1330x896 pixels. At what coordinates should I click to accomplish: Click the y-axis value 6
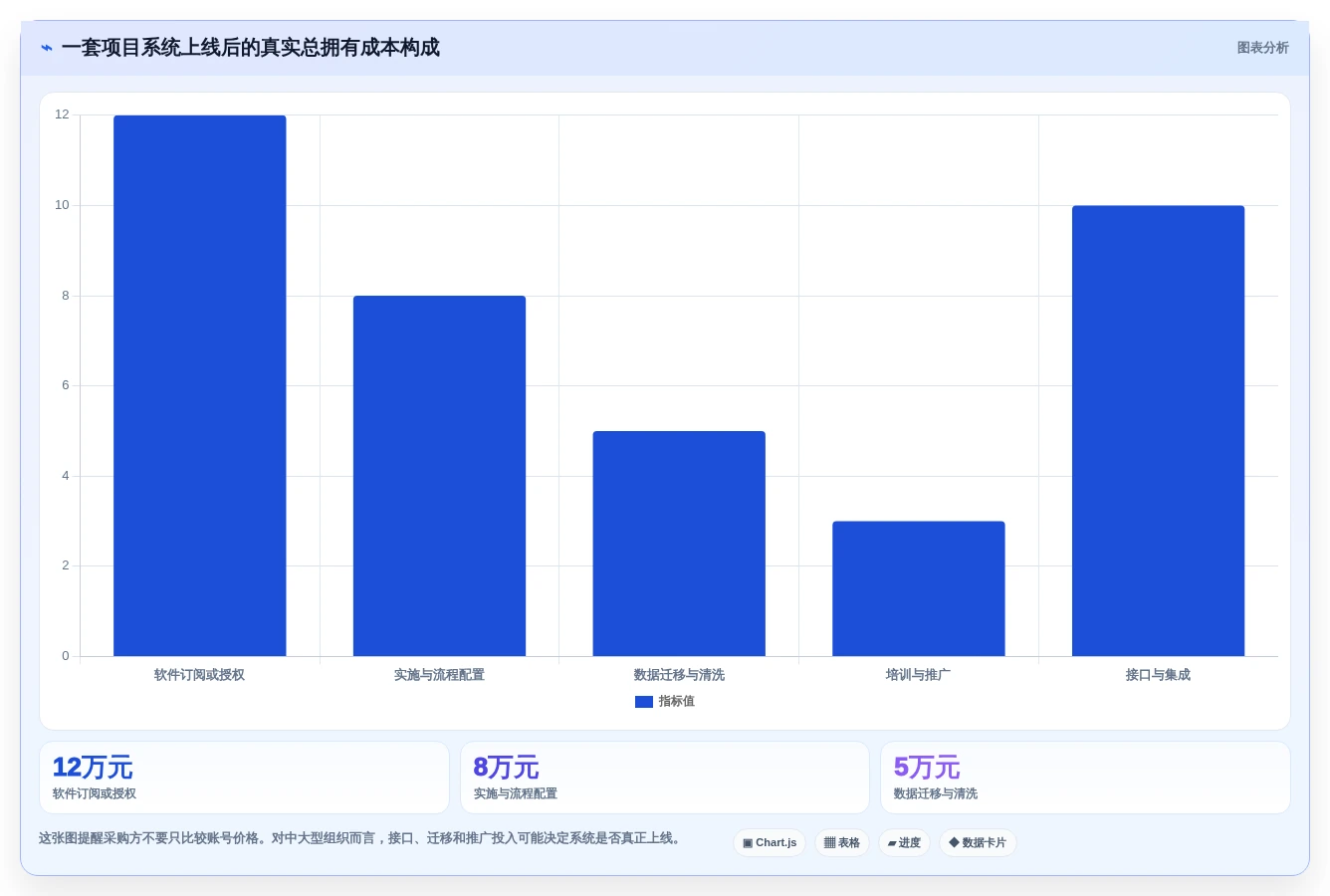(66, 385)
